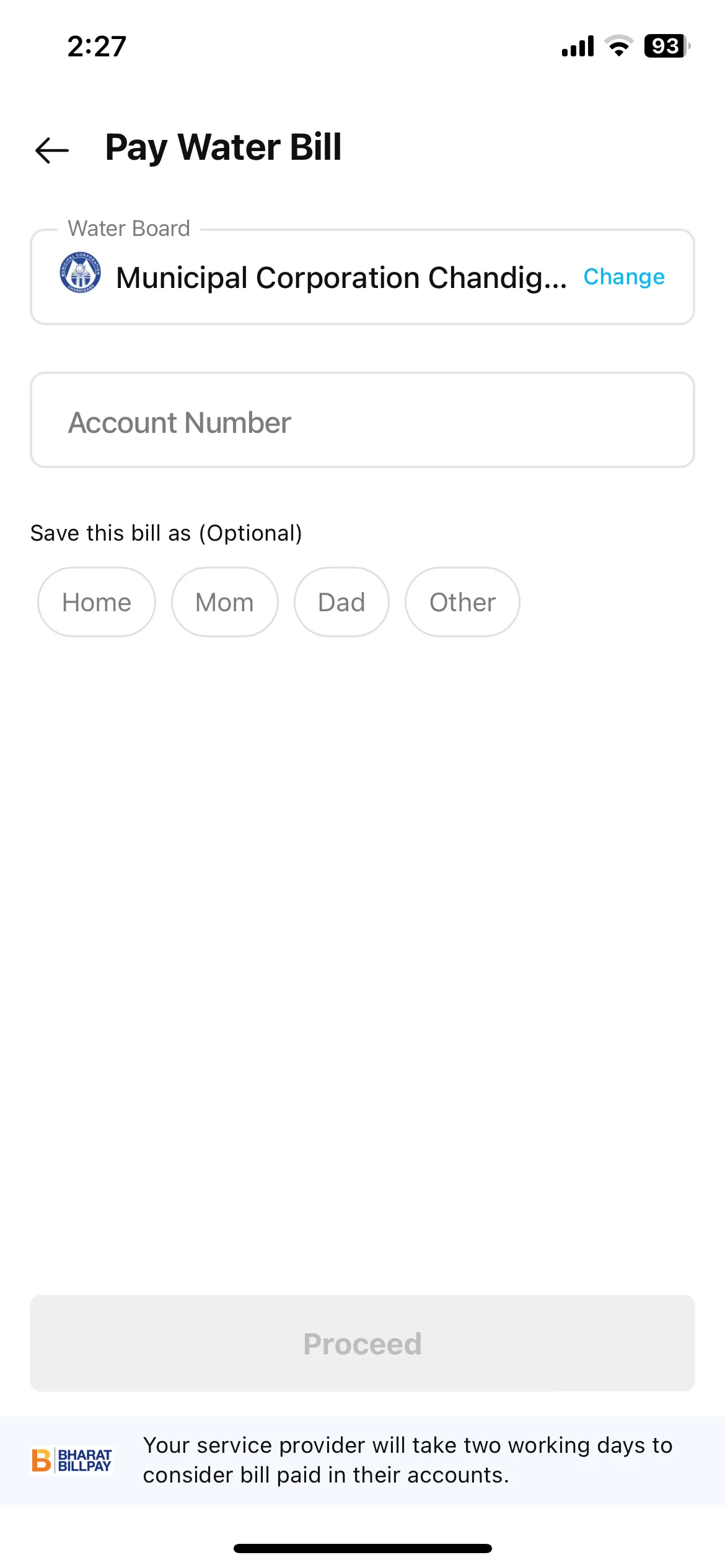Select the Home bill label chip
The width and height of the screenshot is (725, 1568).
coord(97,602)
